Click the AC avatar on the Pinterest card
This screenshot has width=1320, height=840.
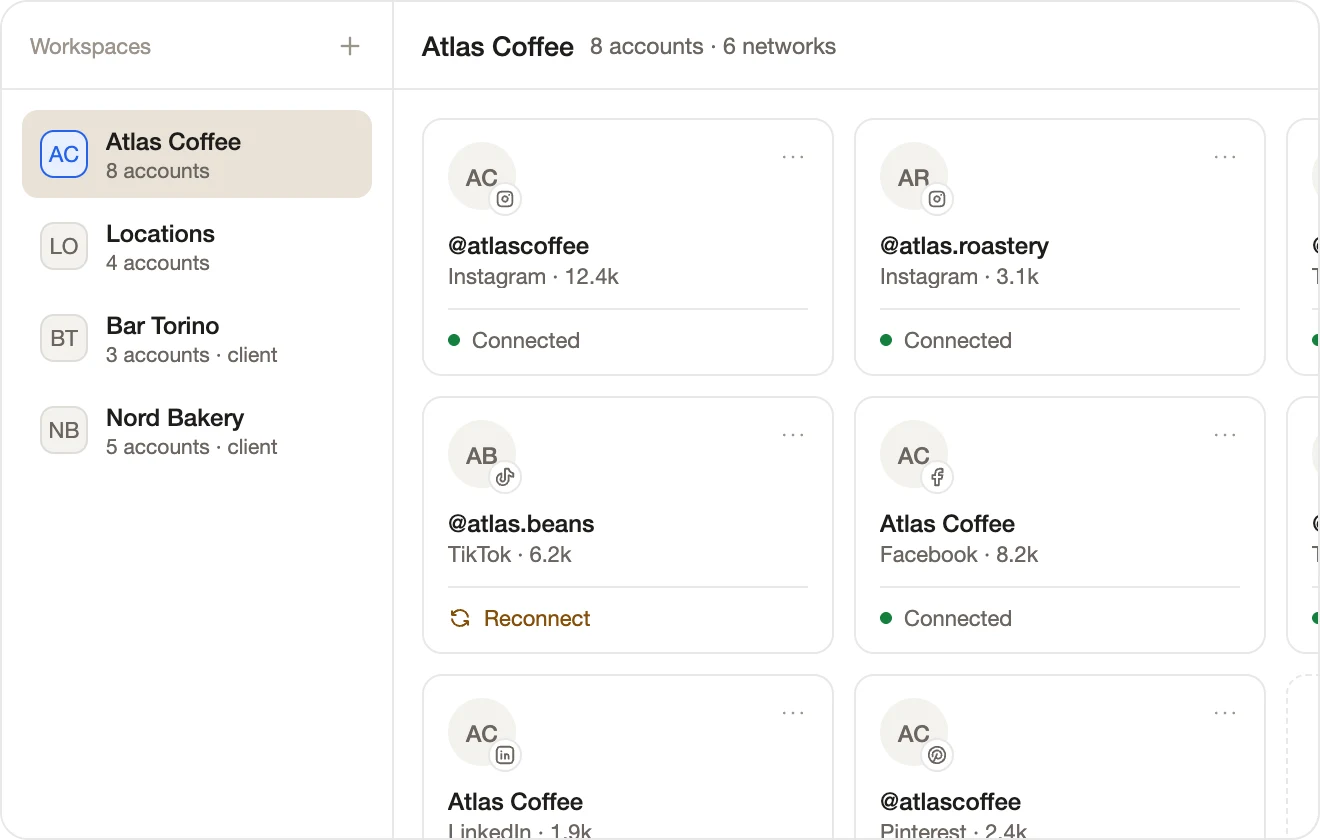coord(914,734)
